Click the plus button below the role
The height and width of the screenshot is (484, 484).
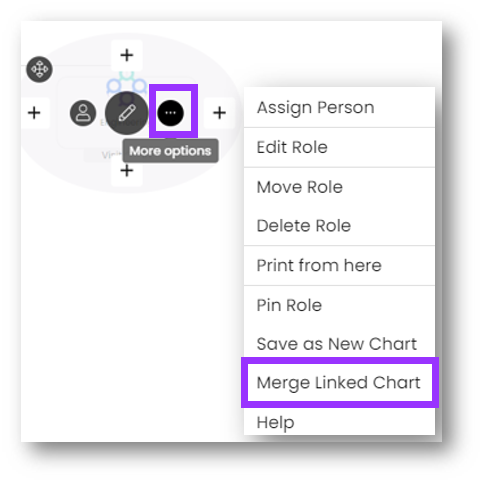coord(127,171)
